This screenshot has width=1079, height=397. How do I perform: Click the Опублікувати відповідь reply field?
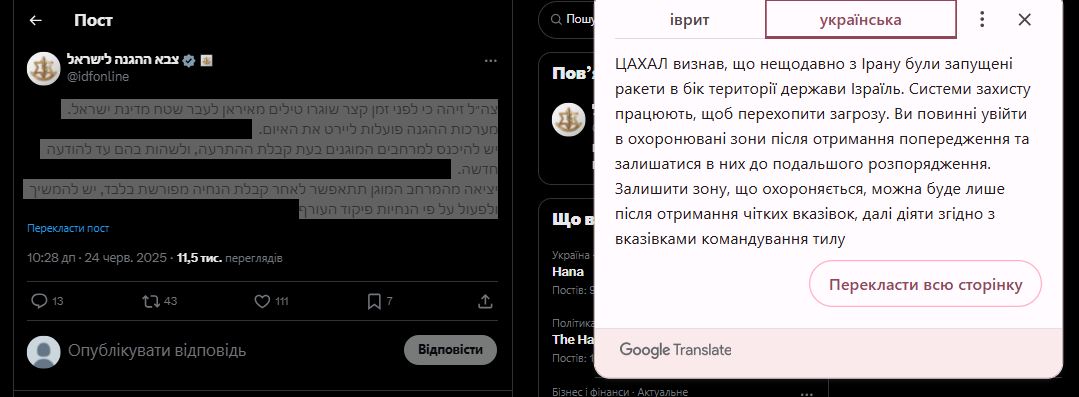click(x=157, y=351)
